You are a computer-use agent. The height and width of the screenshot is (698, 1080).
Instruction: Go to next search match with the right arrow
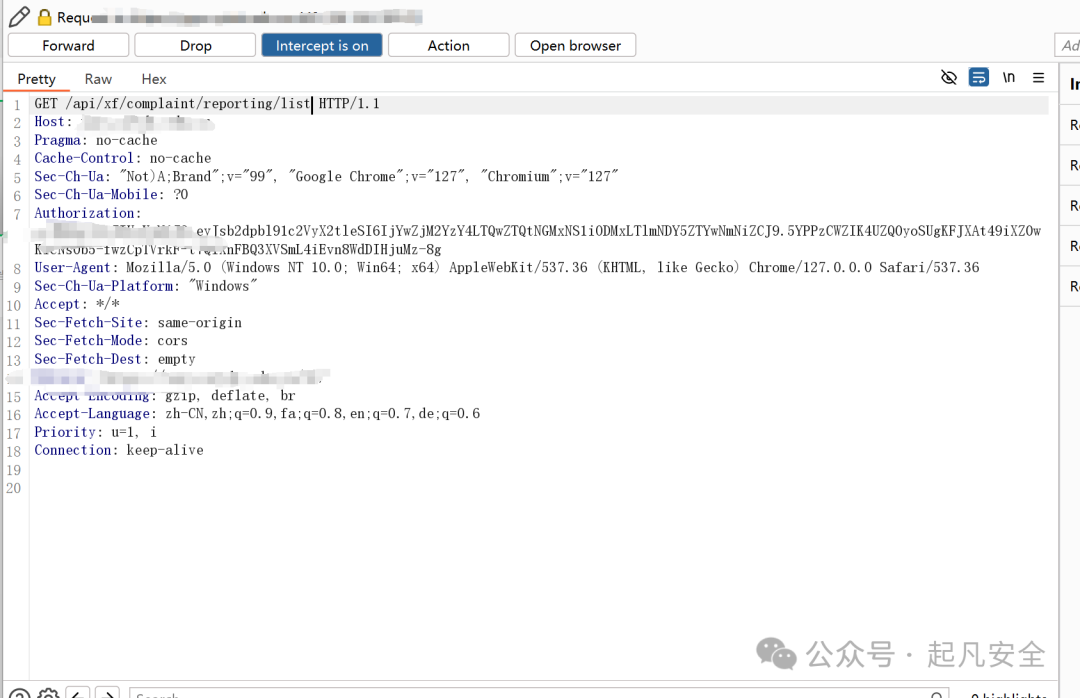107,693
